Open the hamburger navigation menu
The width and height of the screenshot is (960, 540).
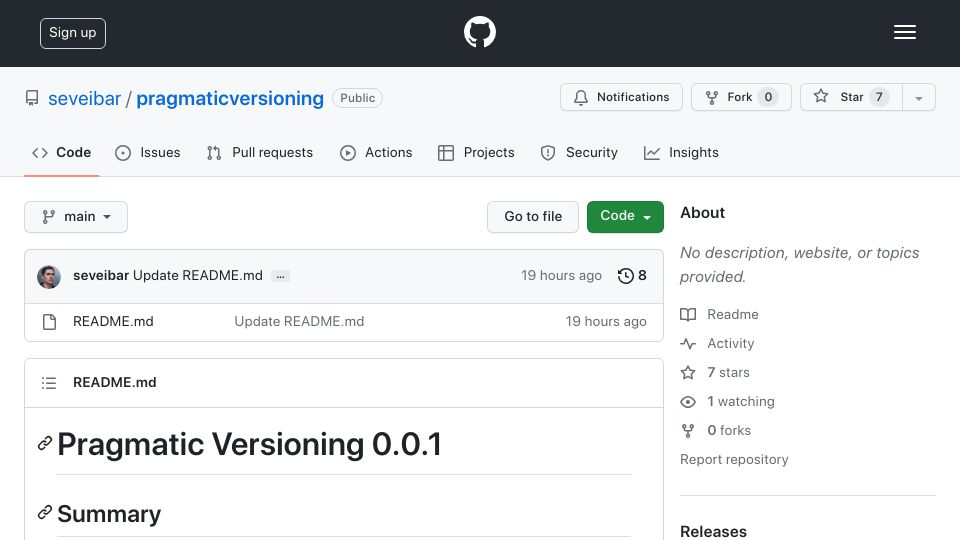point(904,32)
